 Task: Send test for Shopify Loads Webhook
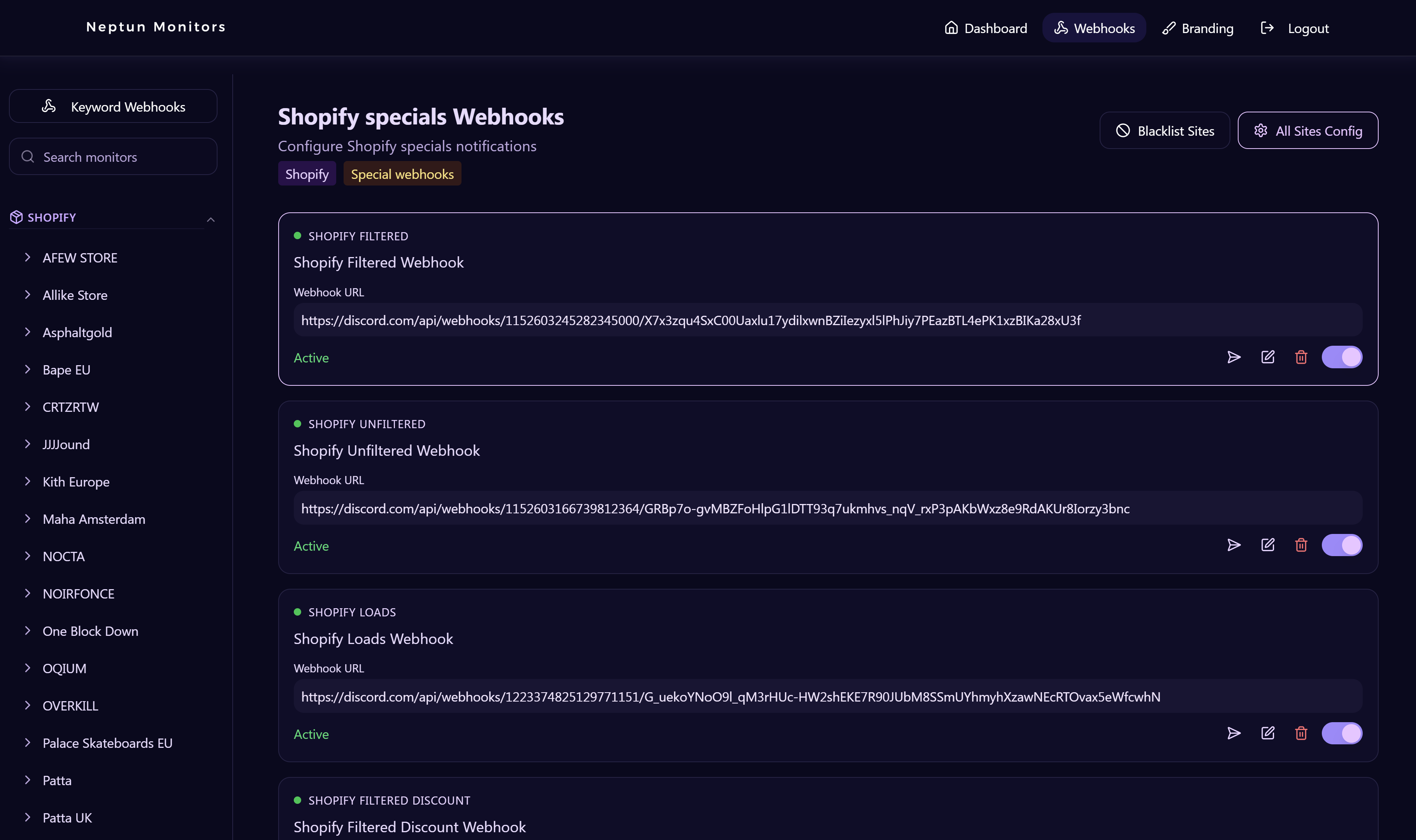(1234, 733)
